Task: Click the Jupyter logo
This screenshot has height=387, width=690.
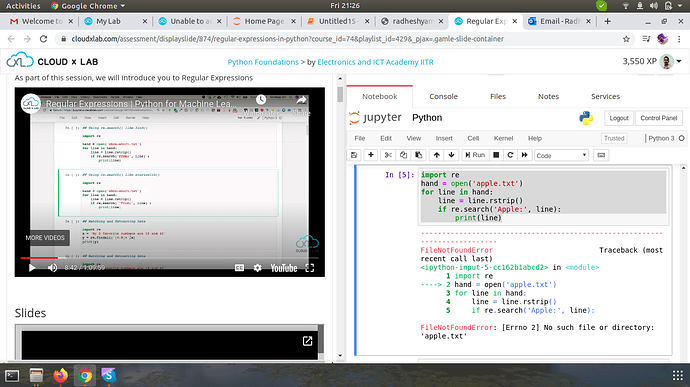Action: pos(375,118)
